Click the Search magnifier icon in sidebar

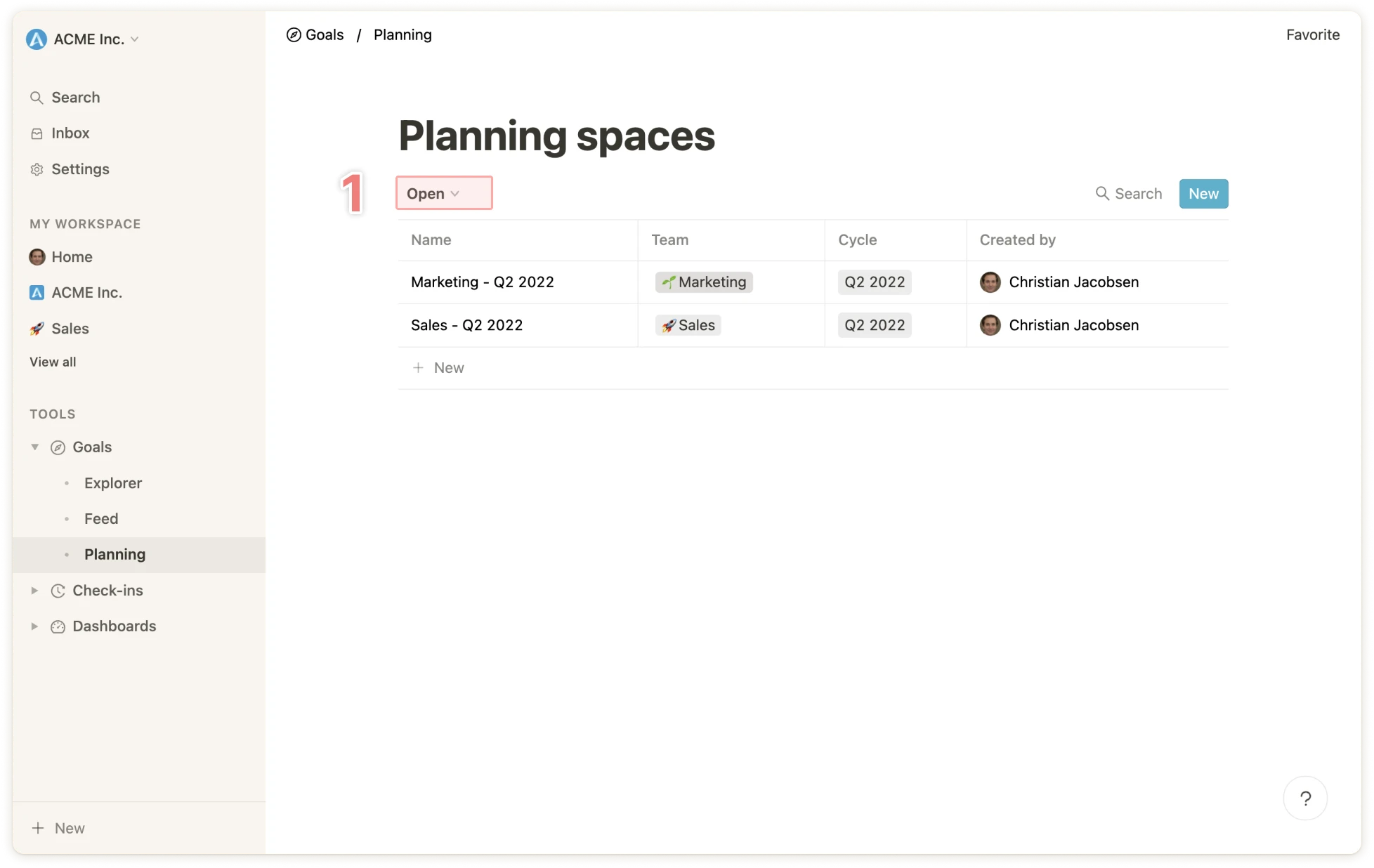pos(37,98)
